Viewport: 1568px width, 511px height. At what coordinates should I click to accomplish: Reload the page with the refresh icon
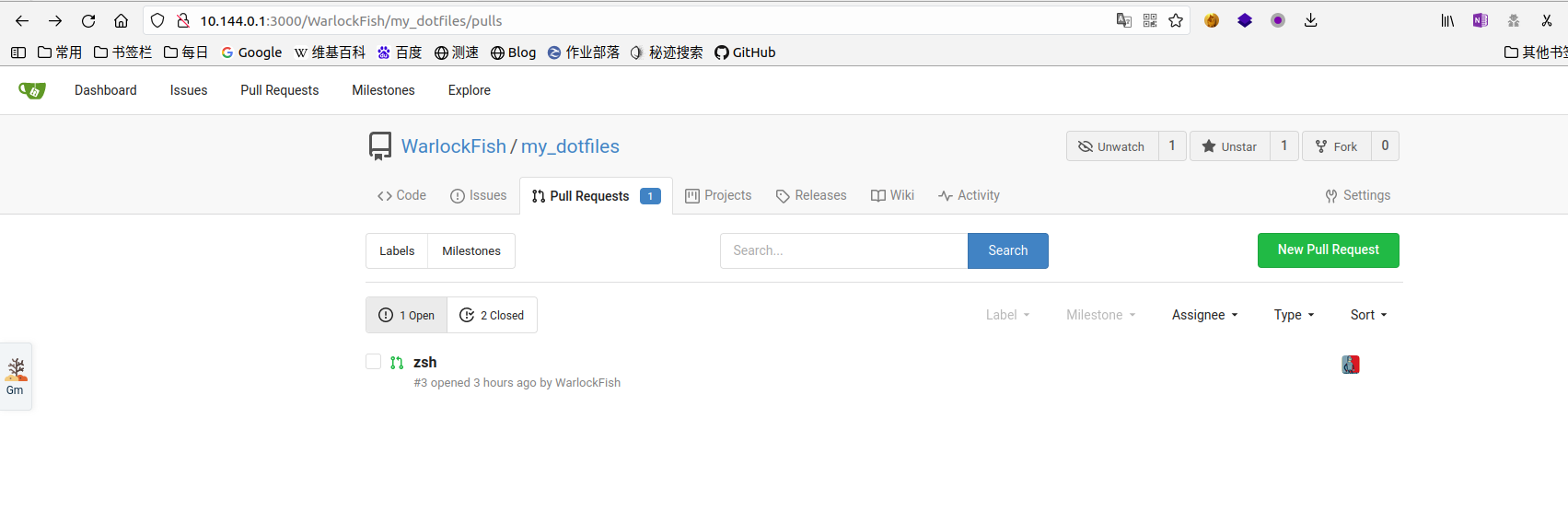(x=88, y=20)
